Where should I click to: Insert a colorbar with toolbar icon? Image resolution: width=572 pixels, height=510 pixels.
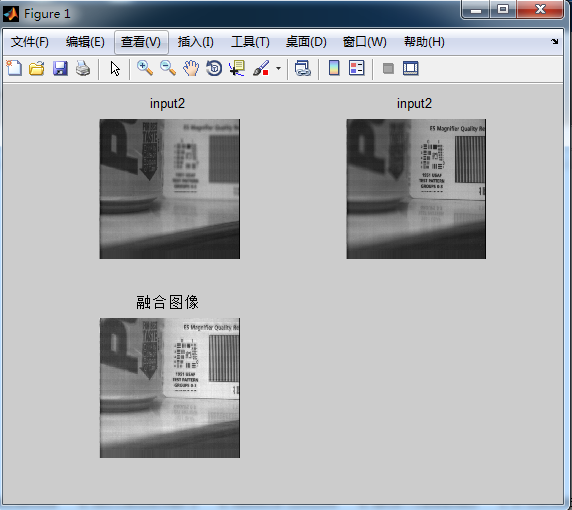pyautogui.click(x=334, y=68)
